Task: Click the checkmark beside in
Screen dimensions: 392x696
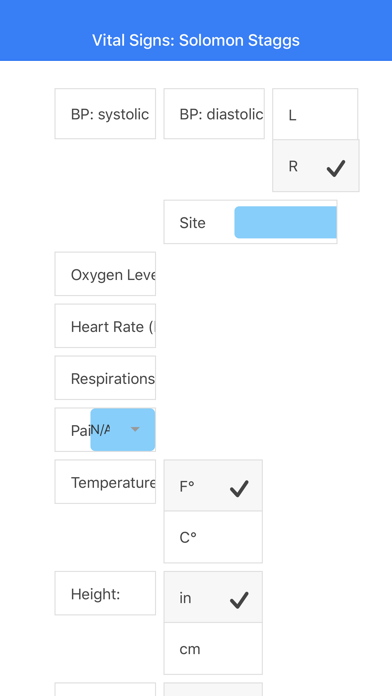Action: click(x=239, y=600)
